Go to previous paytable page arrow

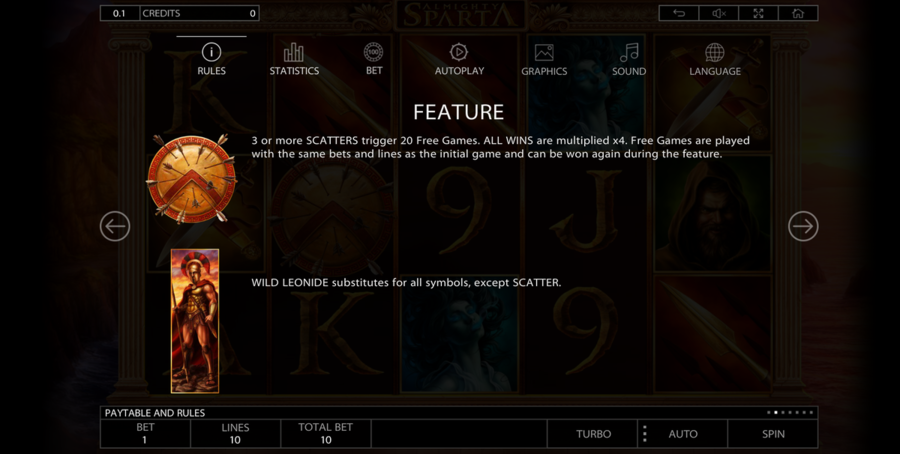click(x=115, y=226)
